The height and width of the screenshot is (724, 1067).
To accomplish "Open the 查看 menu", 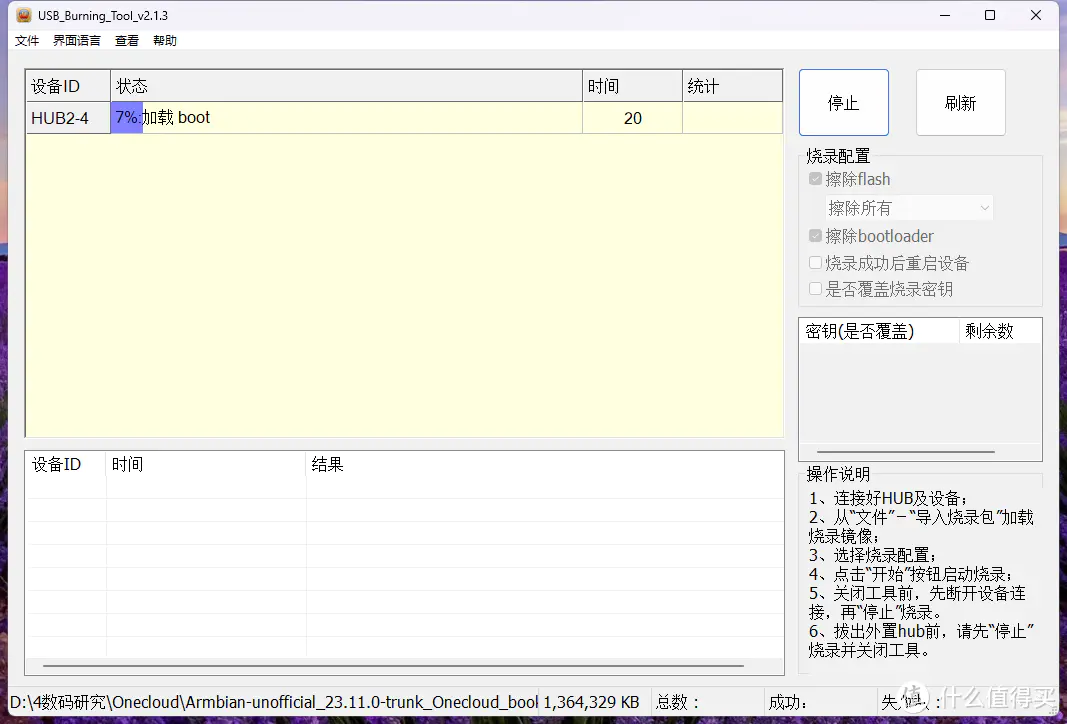I will (x=127, y=41).
